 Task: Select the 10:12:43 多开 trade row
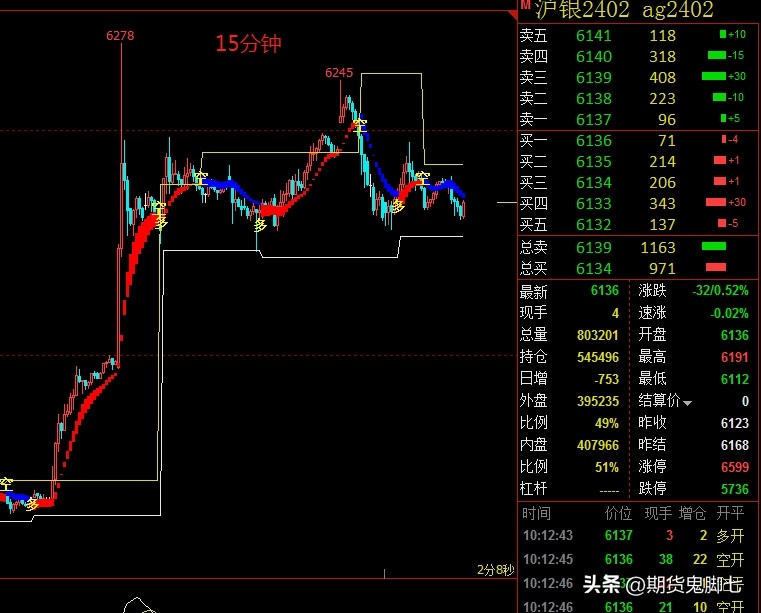634,536
